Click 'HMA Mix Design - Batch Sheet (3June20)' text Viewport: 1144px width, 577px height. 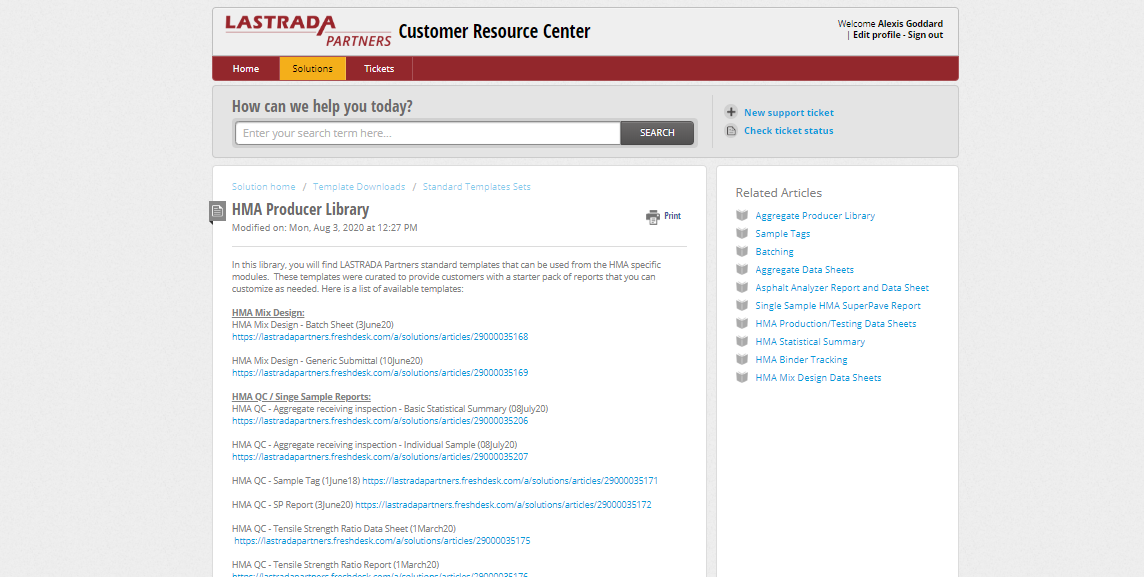(x=312, y=325)
